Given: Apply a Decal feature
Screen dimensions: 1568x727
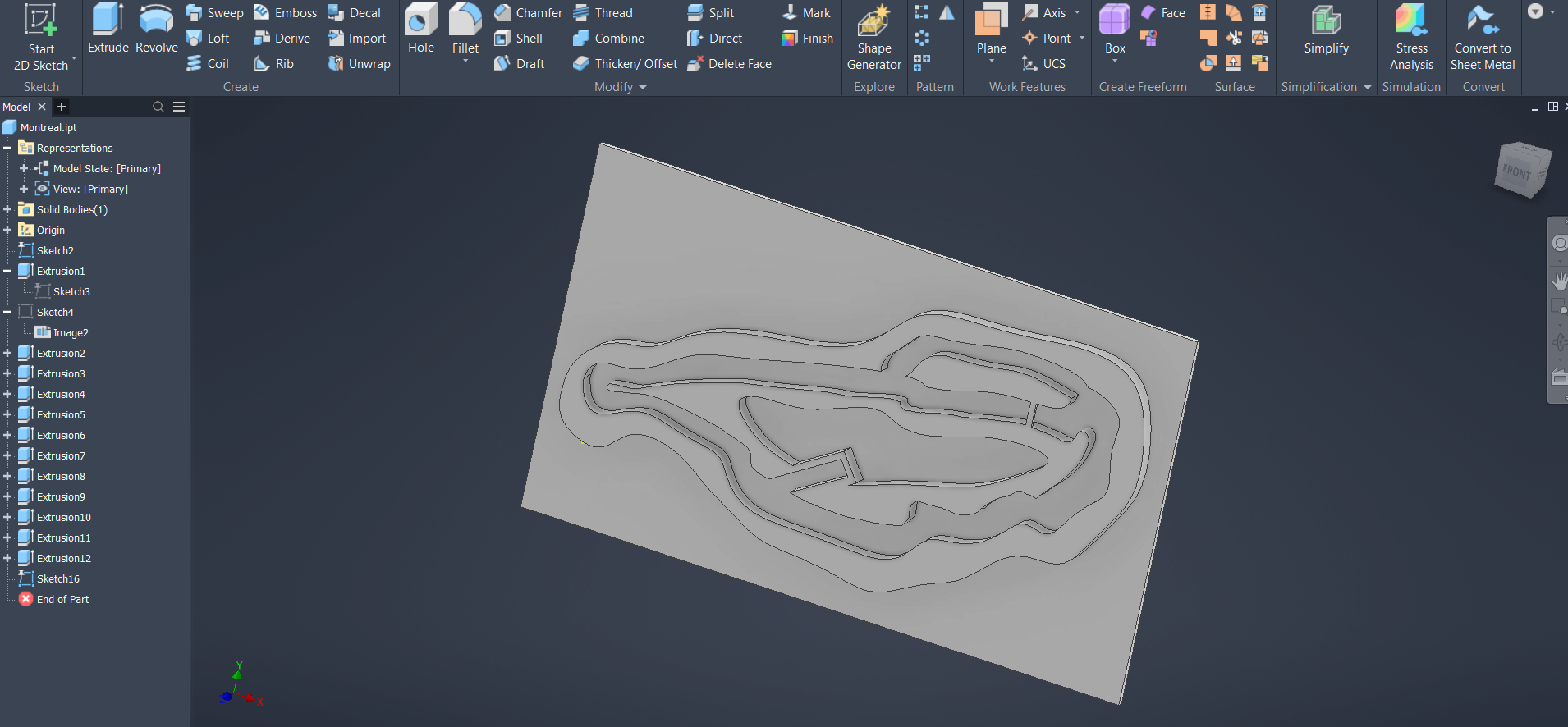Looking at the screenshot, I should (x=354, y=13).
